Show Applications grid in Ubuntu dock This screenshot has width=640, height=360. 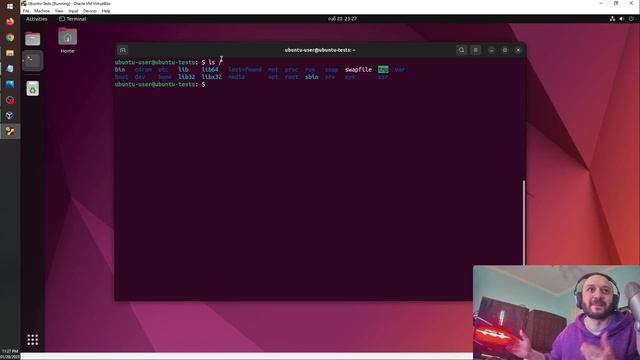click(x=33, y=340)
